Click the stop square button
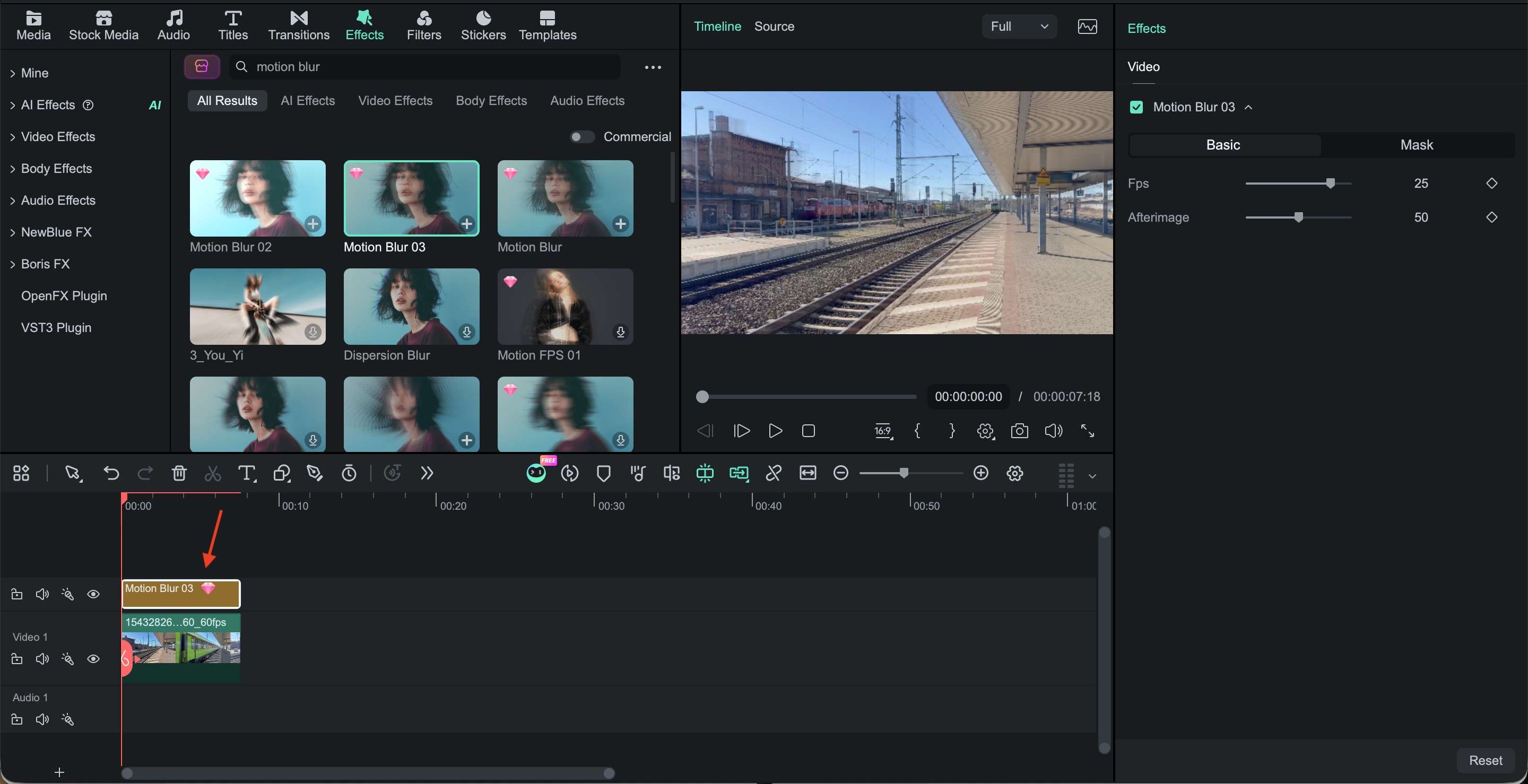The height and width of the screenshot is (784, 1528). tap(809, 431)
